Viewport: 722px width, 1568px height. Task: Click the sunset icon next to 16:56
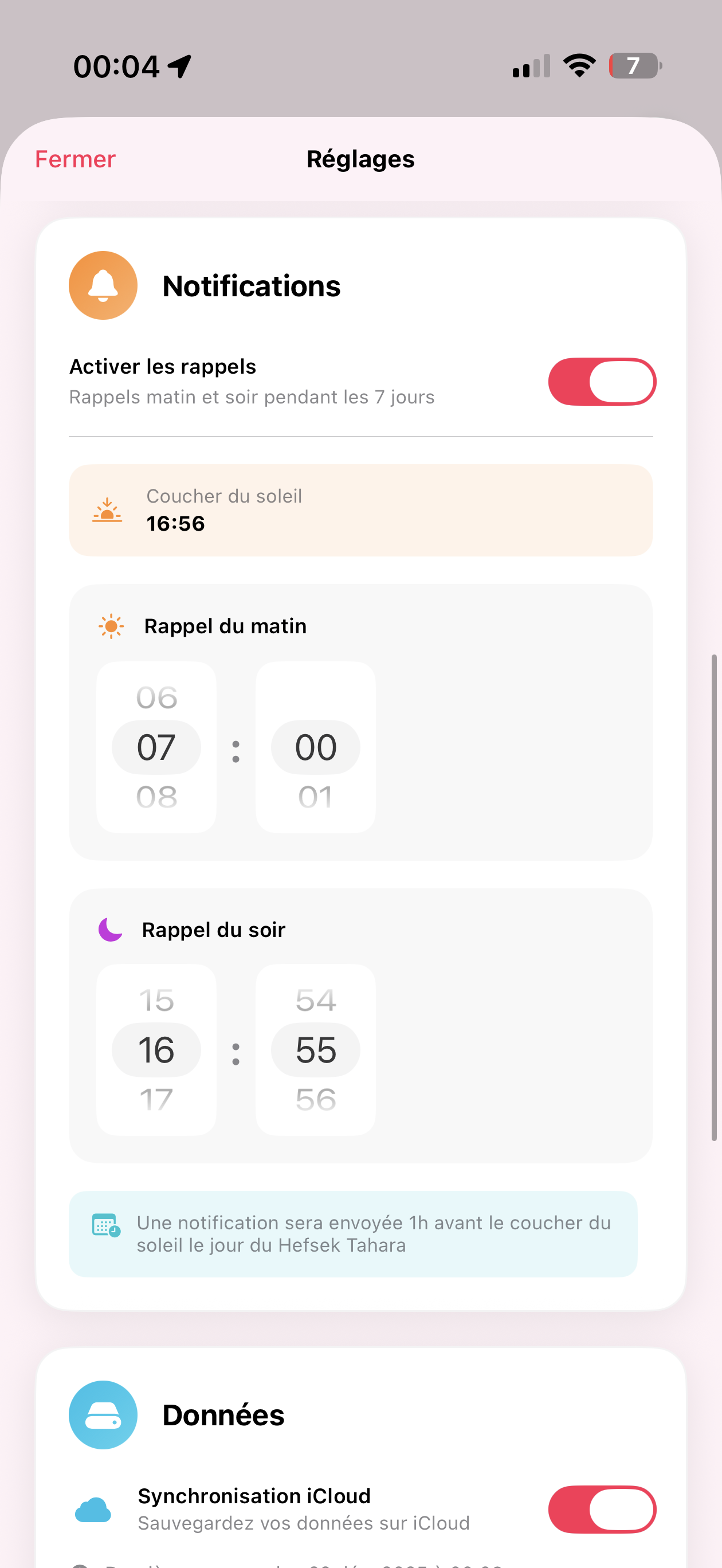pyautogui.click(x=107, y=511)
